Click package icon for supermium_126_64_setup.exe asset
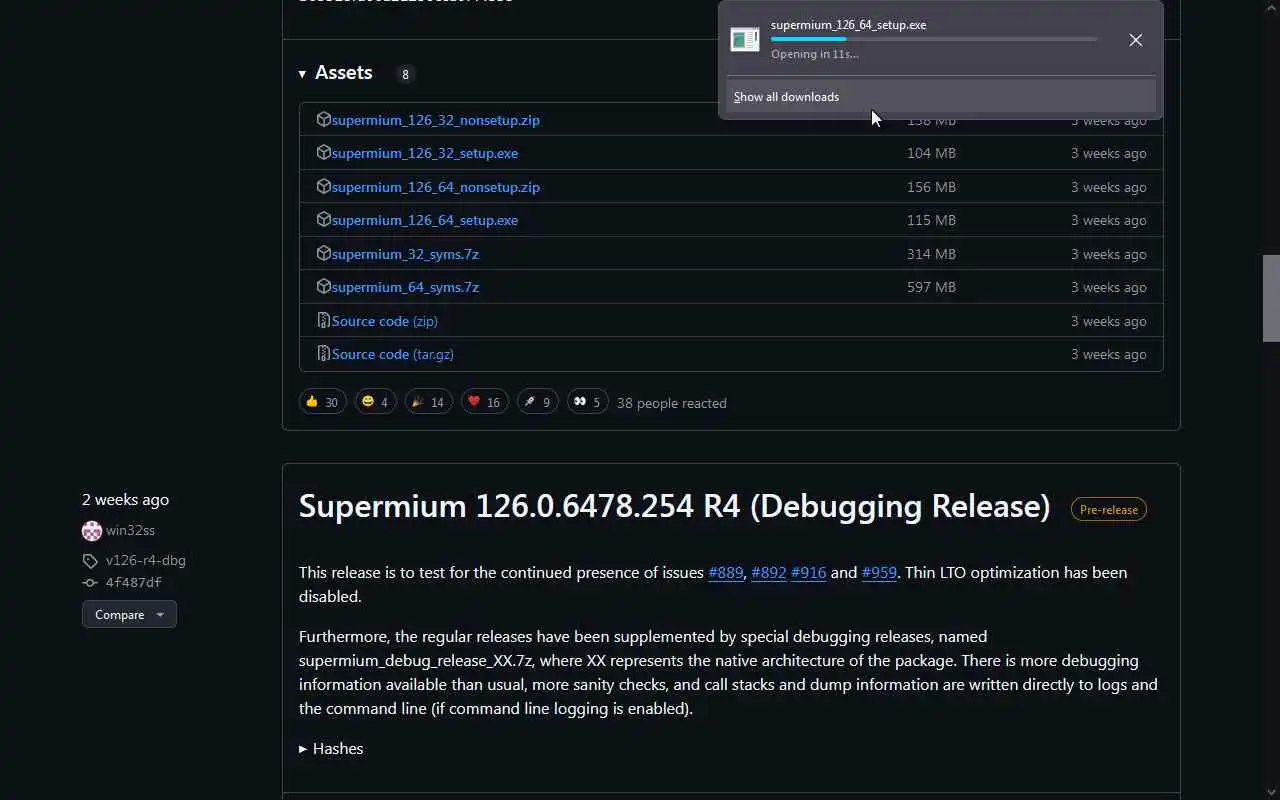Viewport: 1280px width, 800px height. pyautogui.click(x=323, y=219)
